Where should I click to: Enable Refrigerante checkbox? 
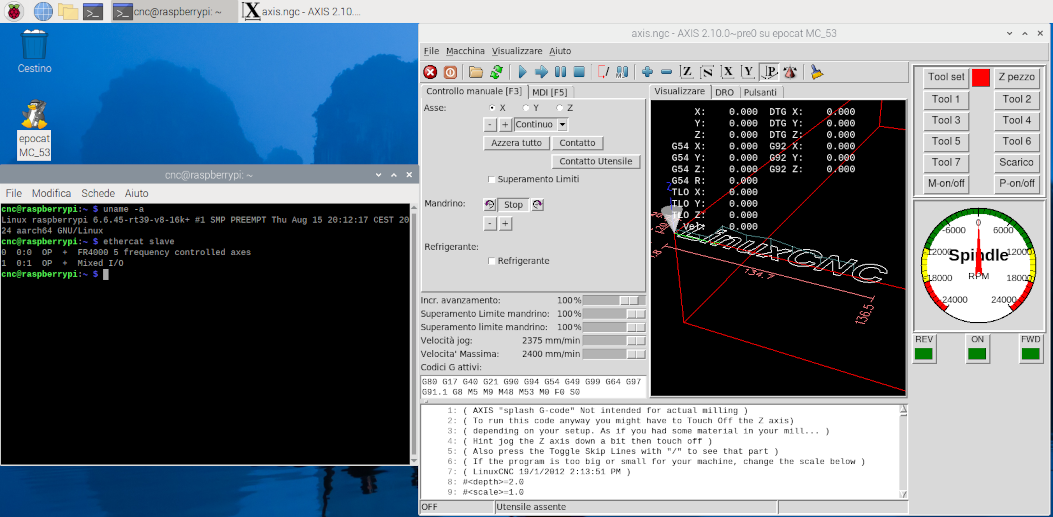tap(492, 261)
